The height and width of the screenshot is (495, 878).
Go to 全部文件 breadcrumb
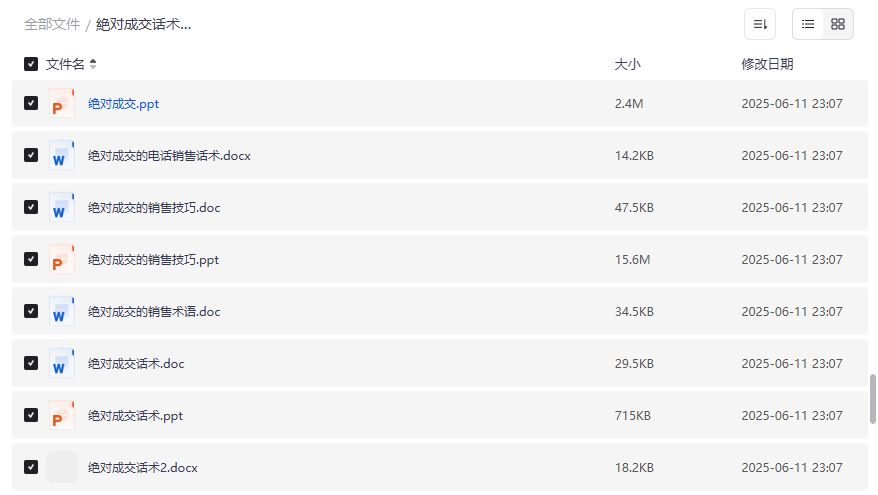[x=52, y=24]
